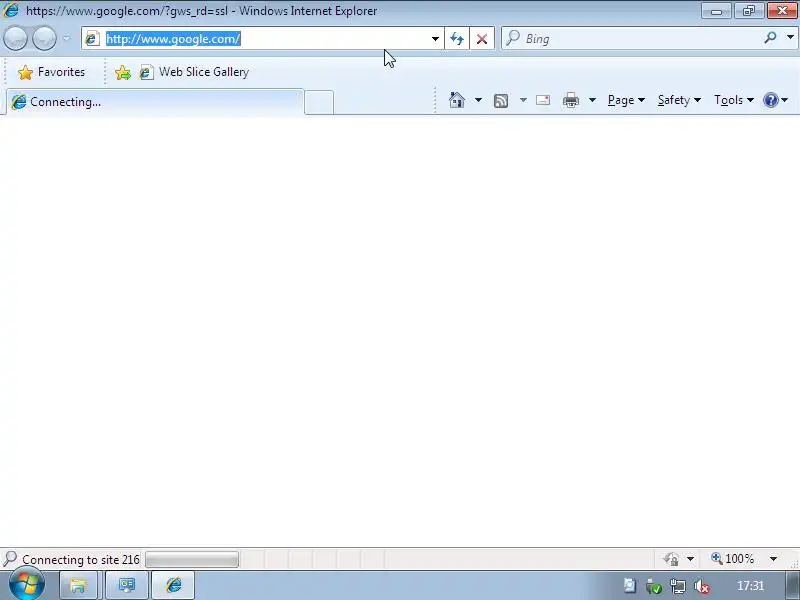Click the Show desktop button
The width and height of the screenshot is (800, 600).
pyautogui.click(x=792, y=586)
